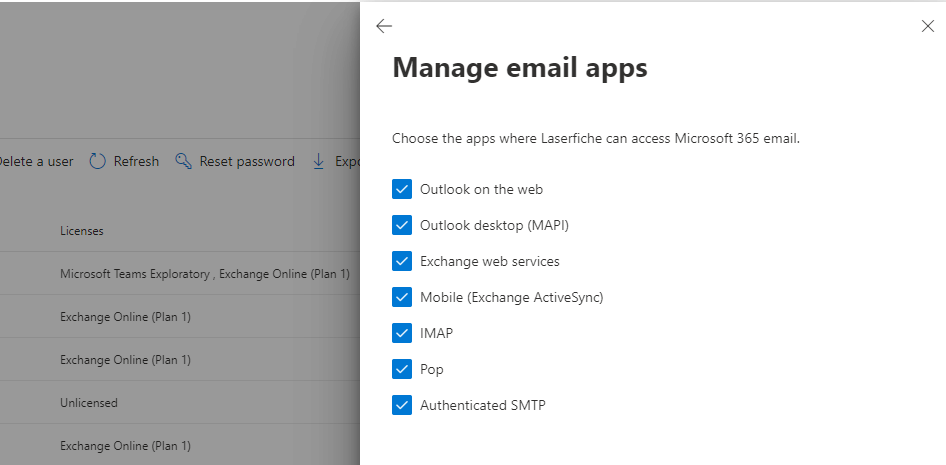Click the back arrow in the panel
The height and width of the screenshot is (465, 946).
[384, 26]
